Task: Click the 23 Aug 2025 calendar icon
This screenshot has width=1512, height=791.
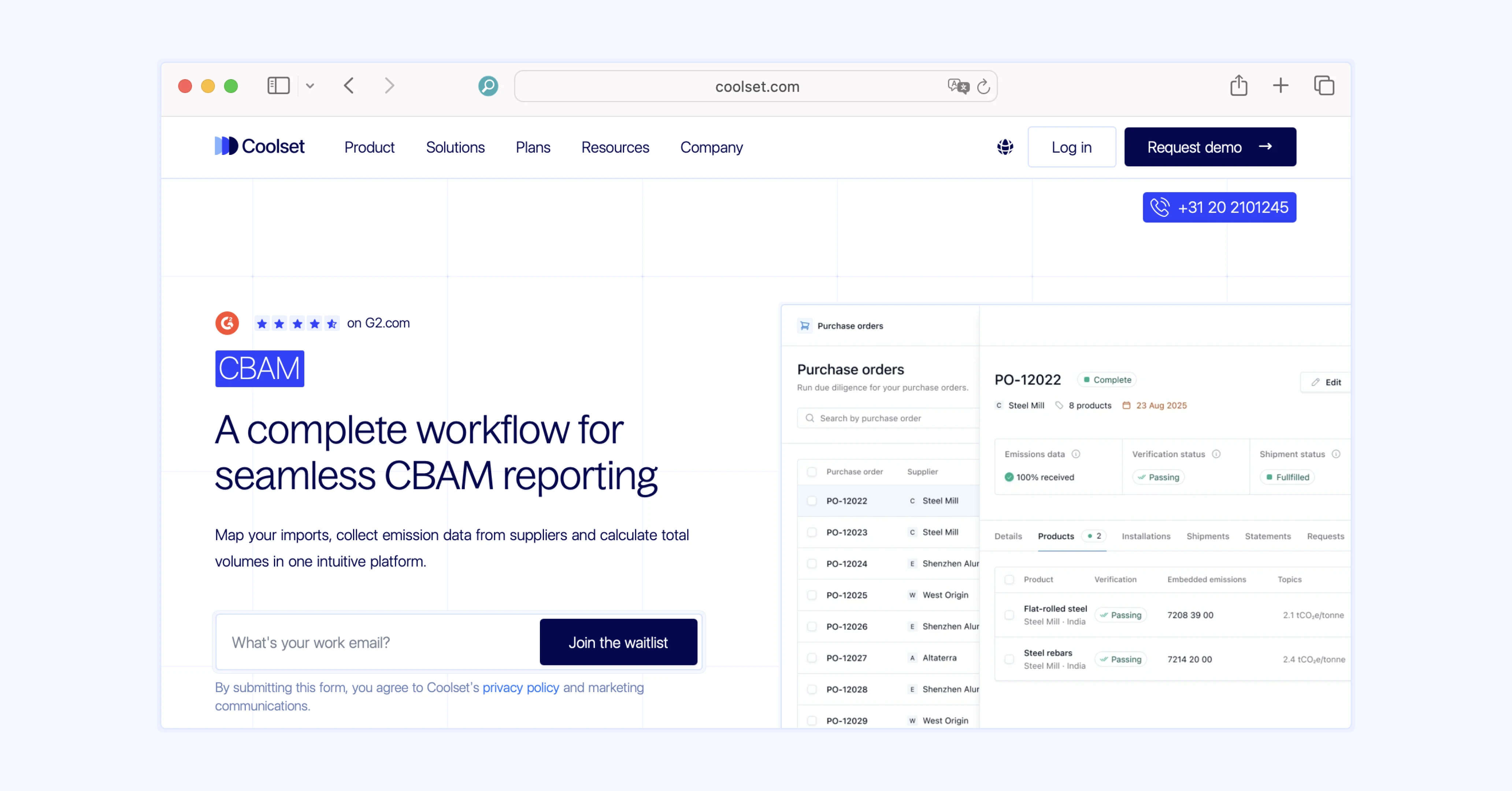Action: [x=1126, y=405]
